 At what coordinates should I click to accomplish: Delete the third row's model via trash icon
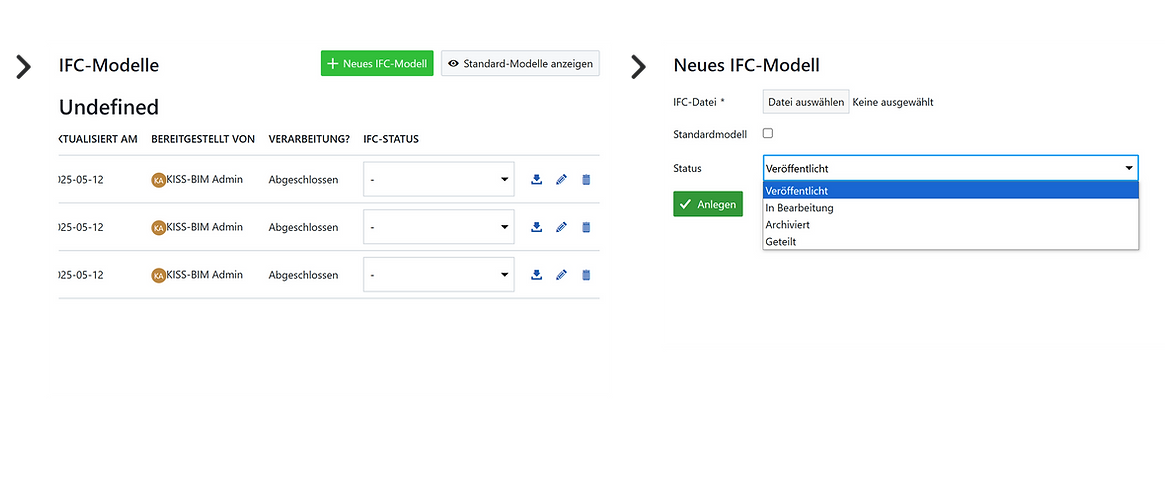click(x=586, y=275)
